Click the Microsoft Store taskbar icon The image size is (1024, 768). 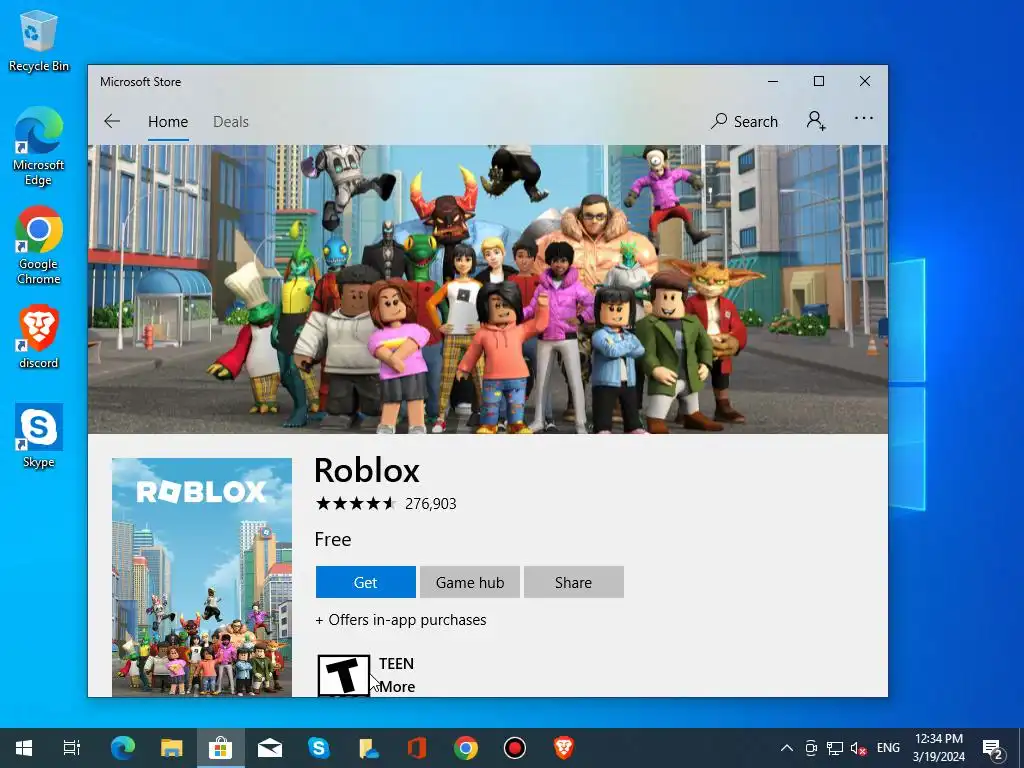tap(221, 748)
